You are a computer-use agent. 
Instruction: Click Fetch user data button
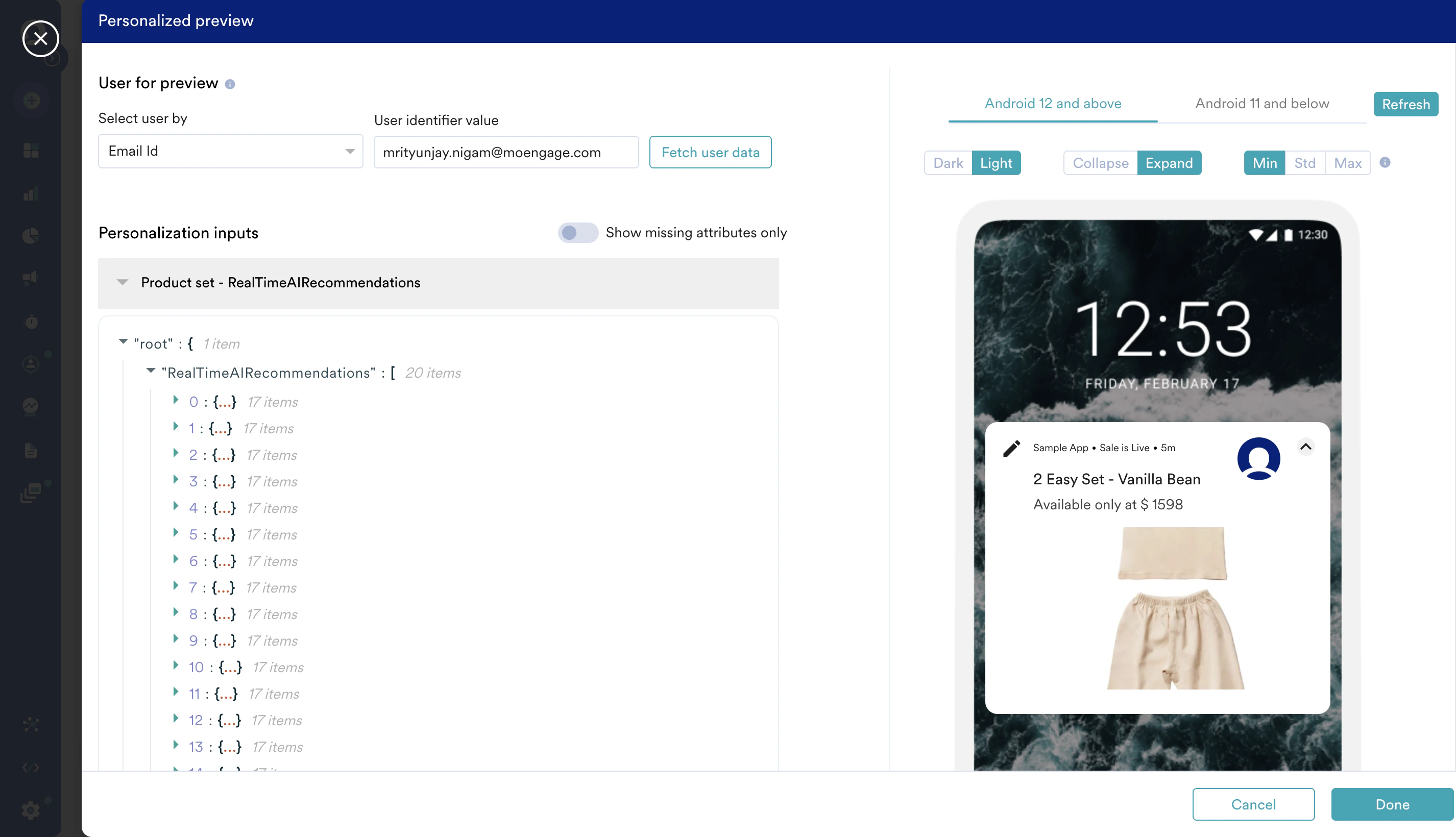[710, 152]
